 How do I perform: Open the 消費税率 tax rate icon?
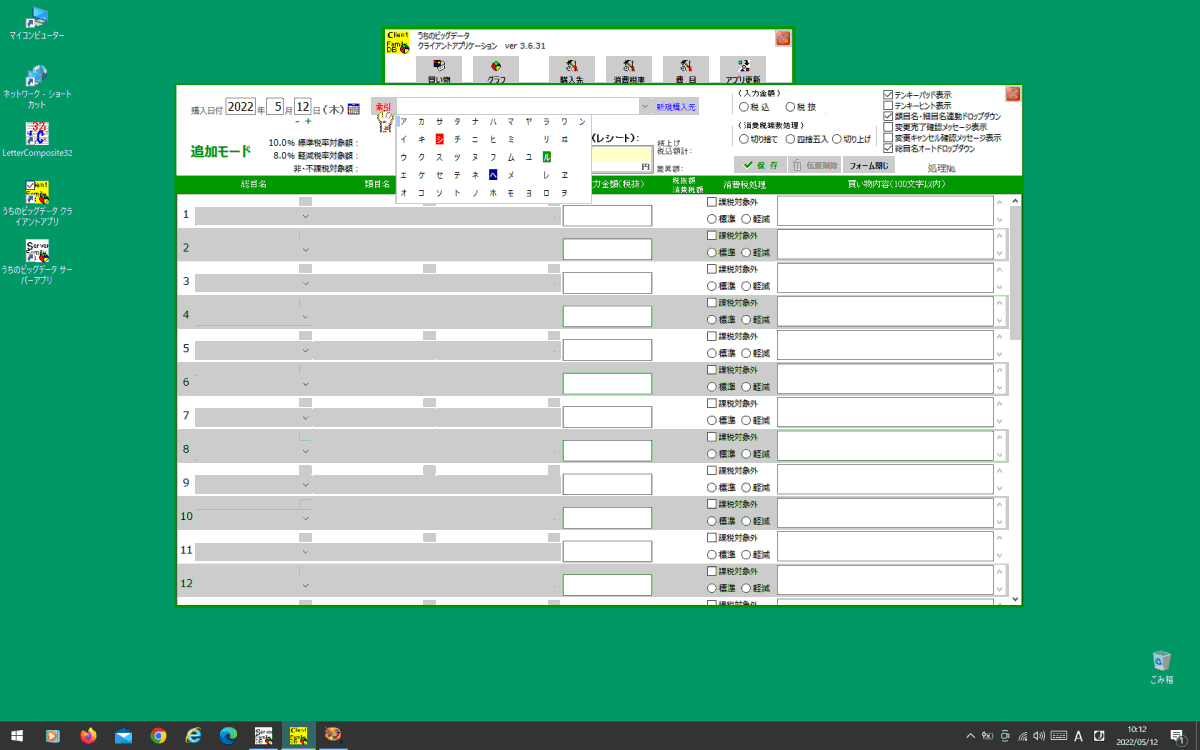[x=629, y=69]
